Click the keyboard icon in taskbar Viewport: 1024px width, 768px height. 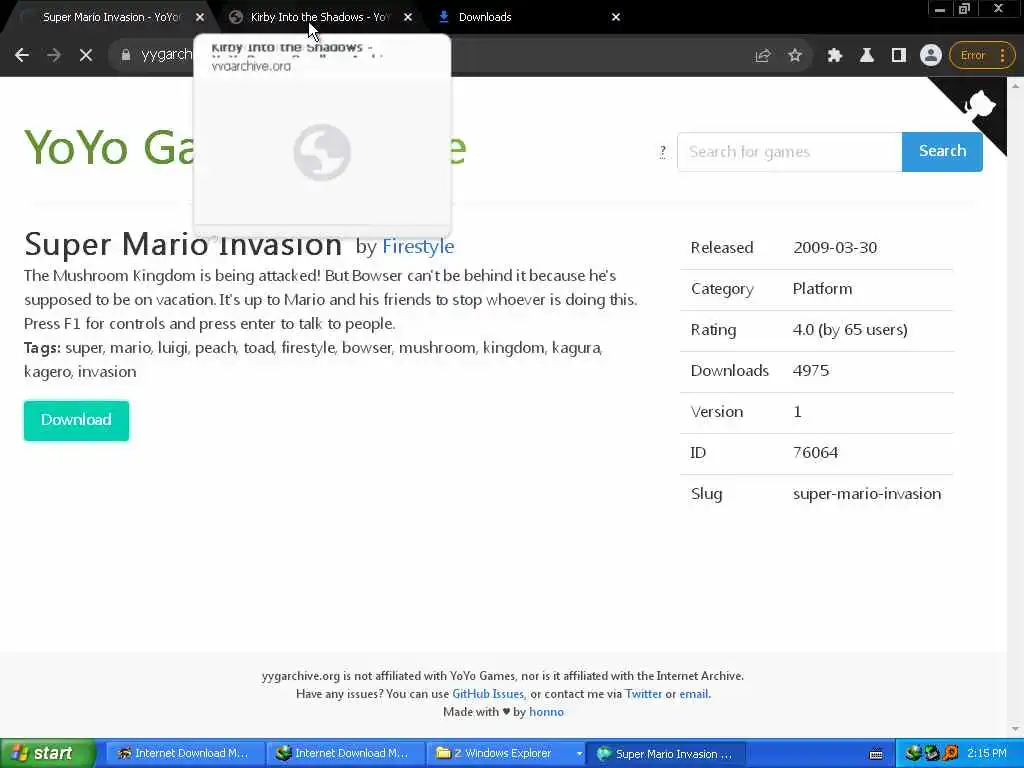[876, 754]
